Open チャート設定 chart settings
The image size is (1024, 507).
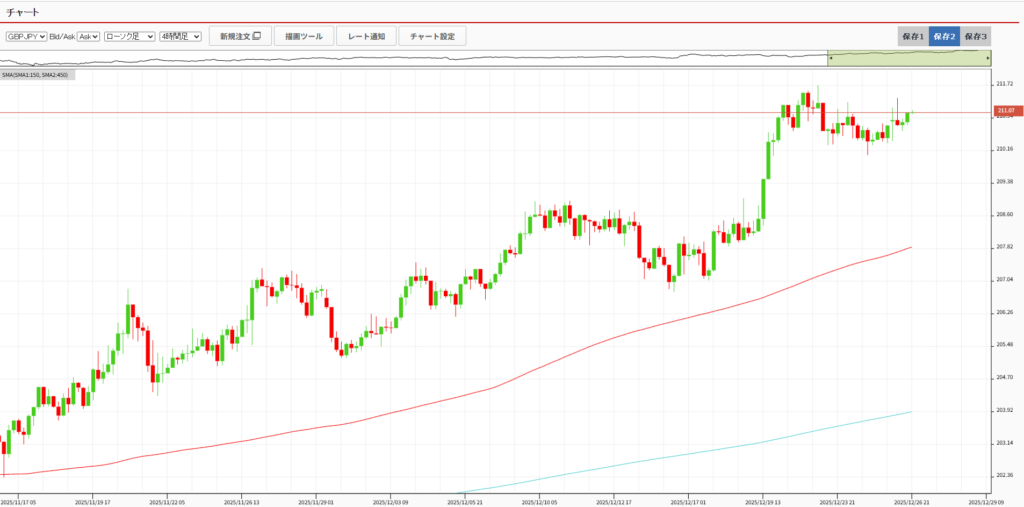tap(432, 36)
